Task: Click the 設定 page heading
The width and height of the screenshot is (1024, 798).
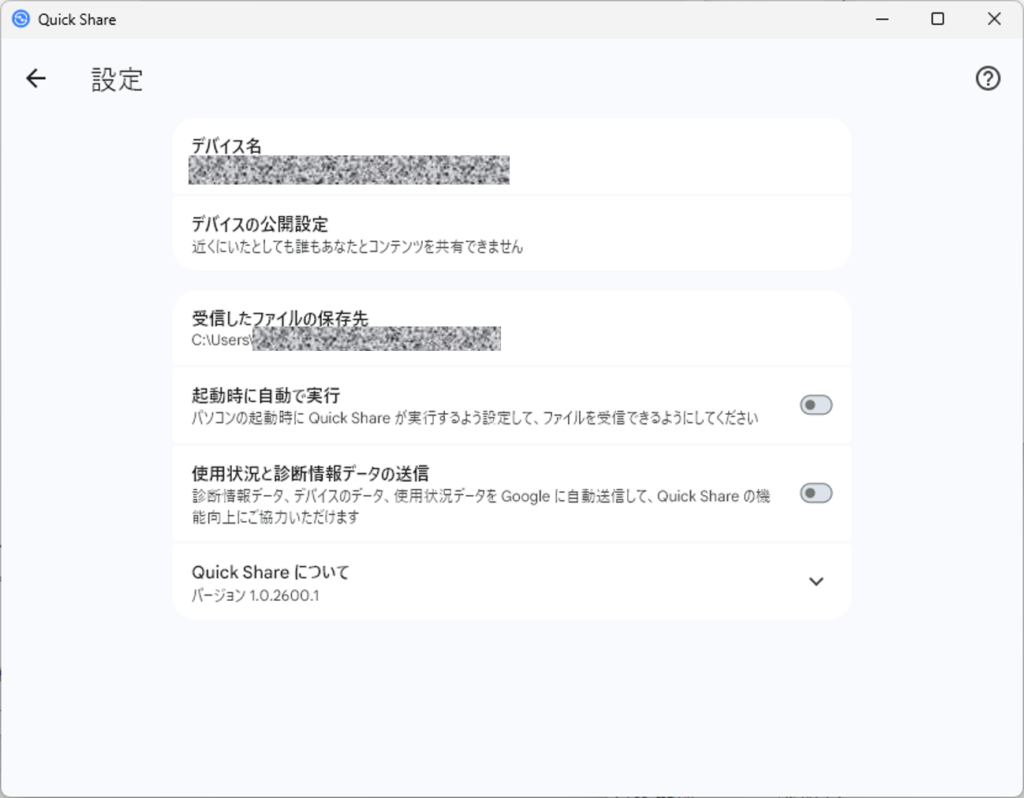Action: [x=117, y=79]
